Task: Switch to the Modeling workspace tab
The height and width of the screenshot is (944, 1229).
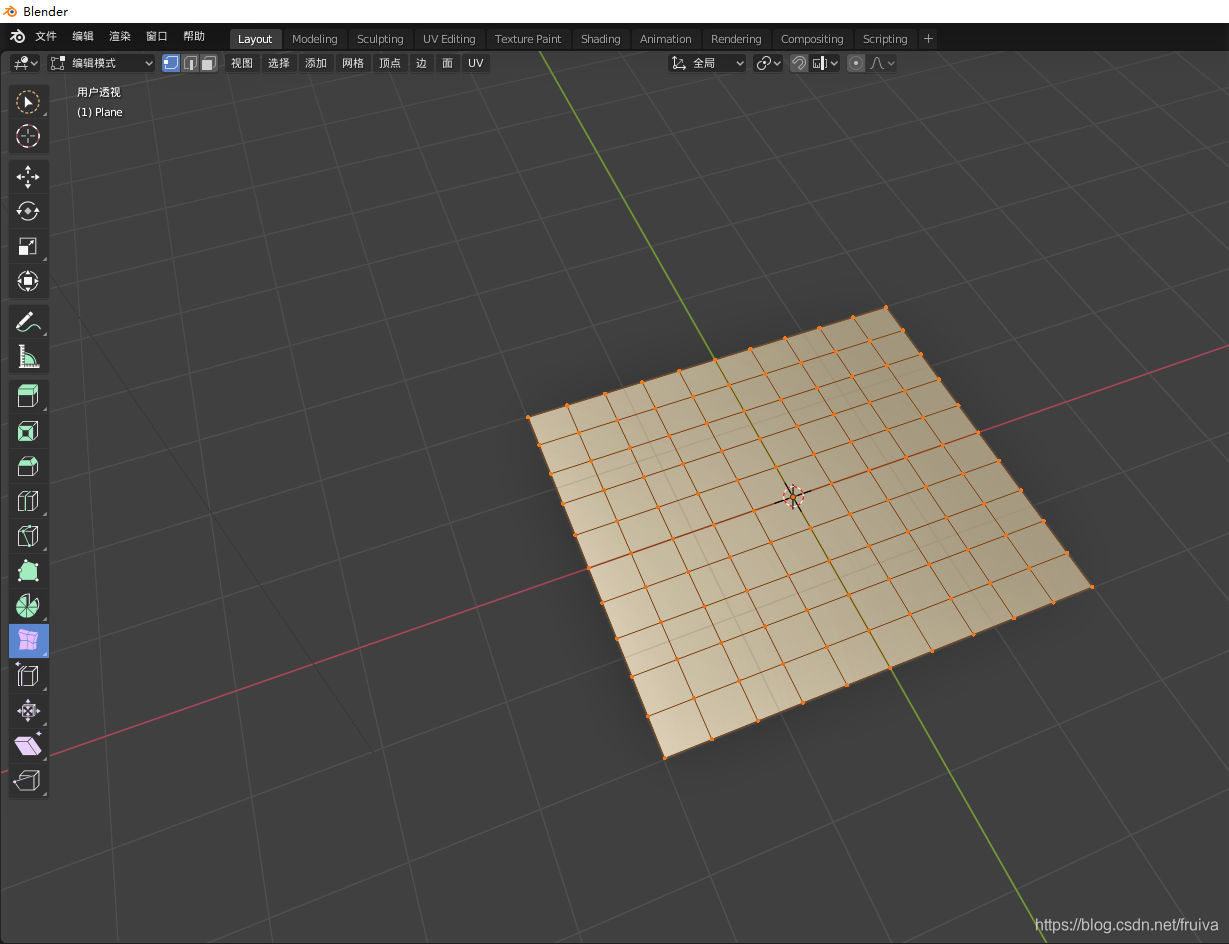Action: [315, 39]
